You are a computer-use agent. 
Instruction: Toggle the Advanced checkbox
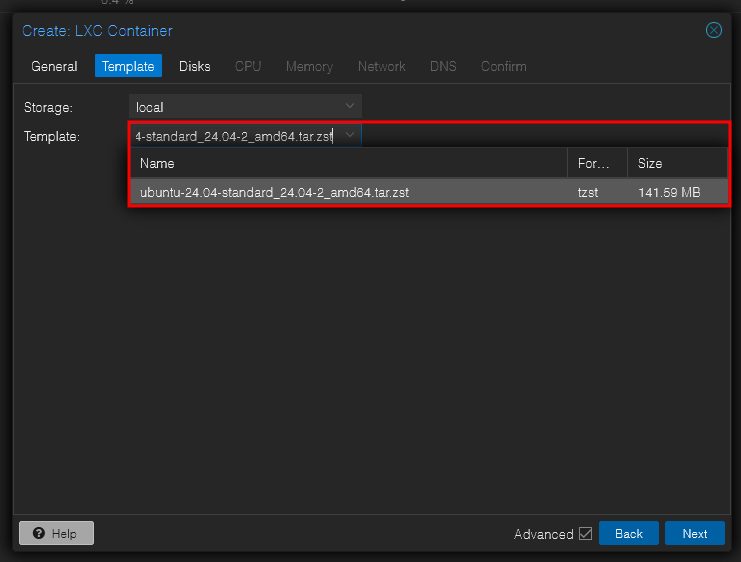click(x=586, y=534)
